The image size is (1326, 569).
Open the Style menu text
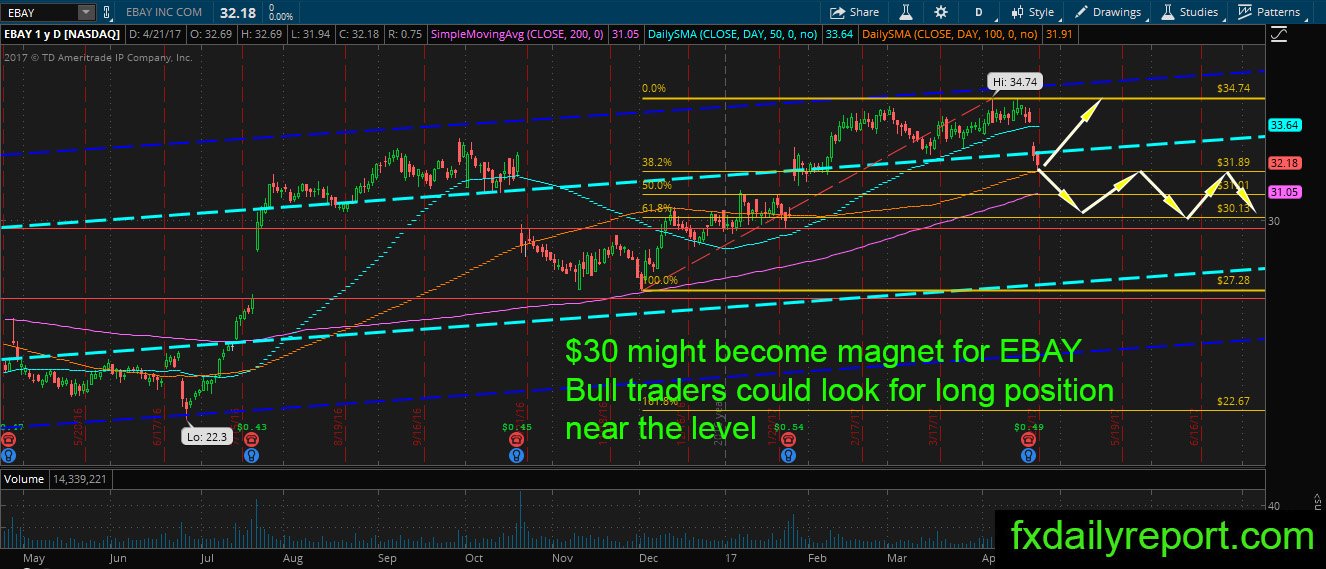tap(1041, 12)
